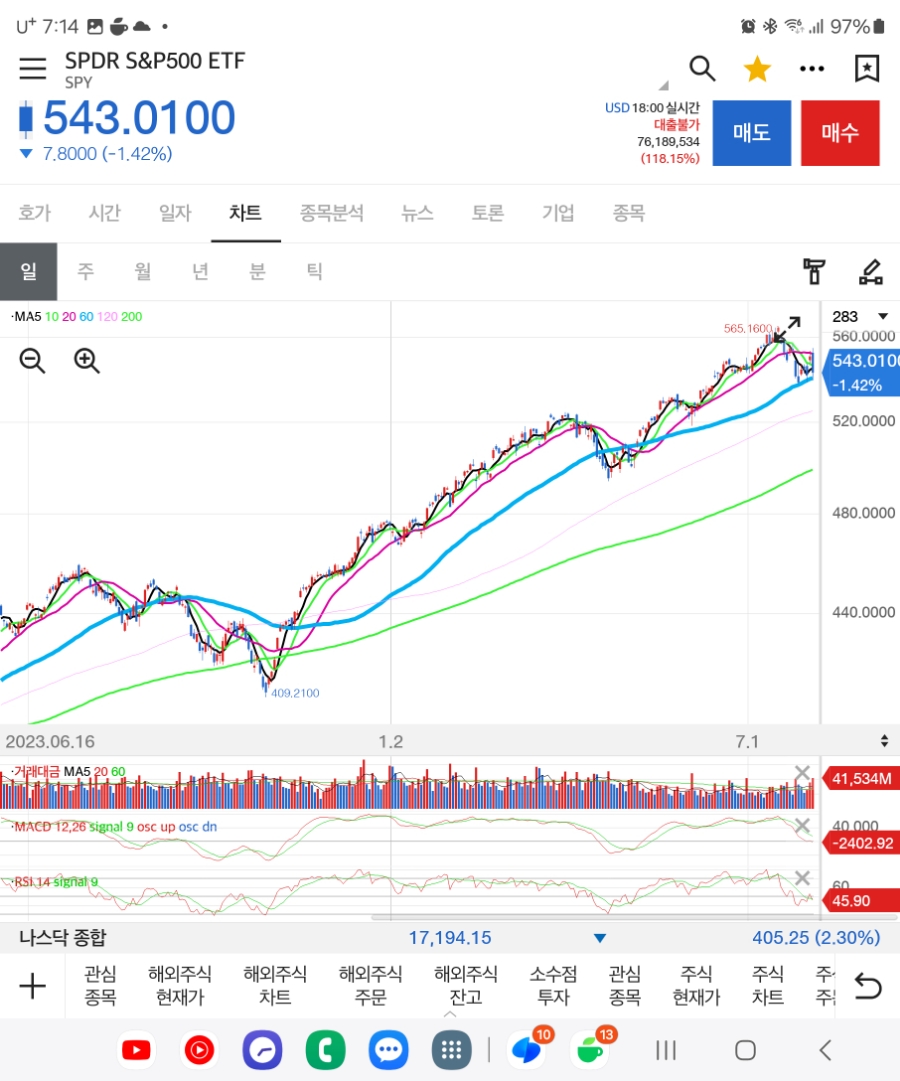Open the green phone dock app
The height and width of the screenshot is (1081, 900).
(x=326, y=1050)
